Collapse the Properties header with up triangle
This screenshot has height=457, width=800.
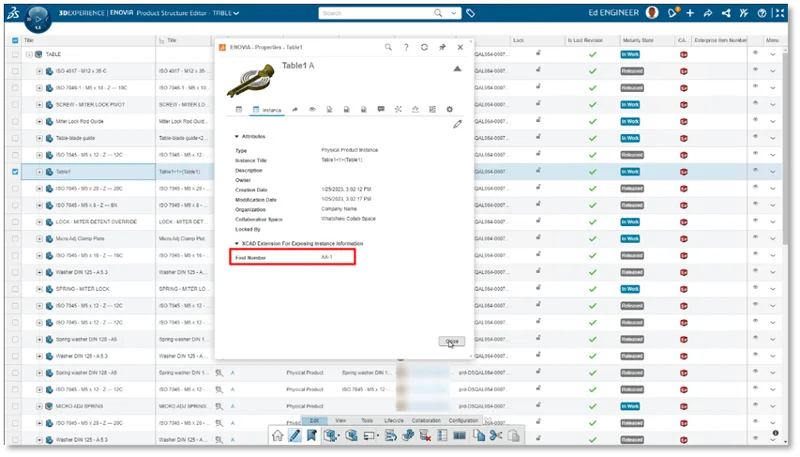point(457,69)
